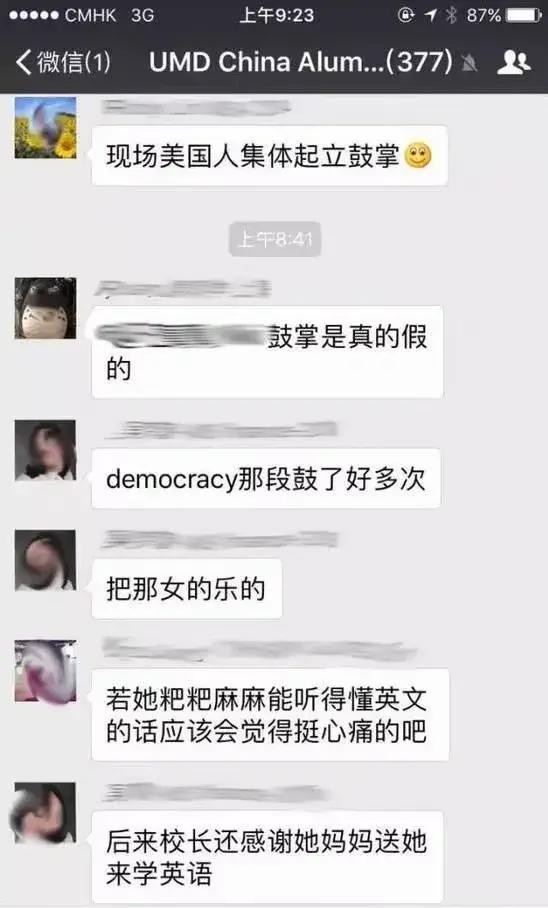Select message democracy那段鼓了好多次
Screen dimensions: 548x908
click(266, 479)
